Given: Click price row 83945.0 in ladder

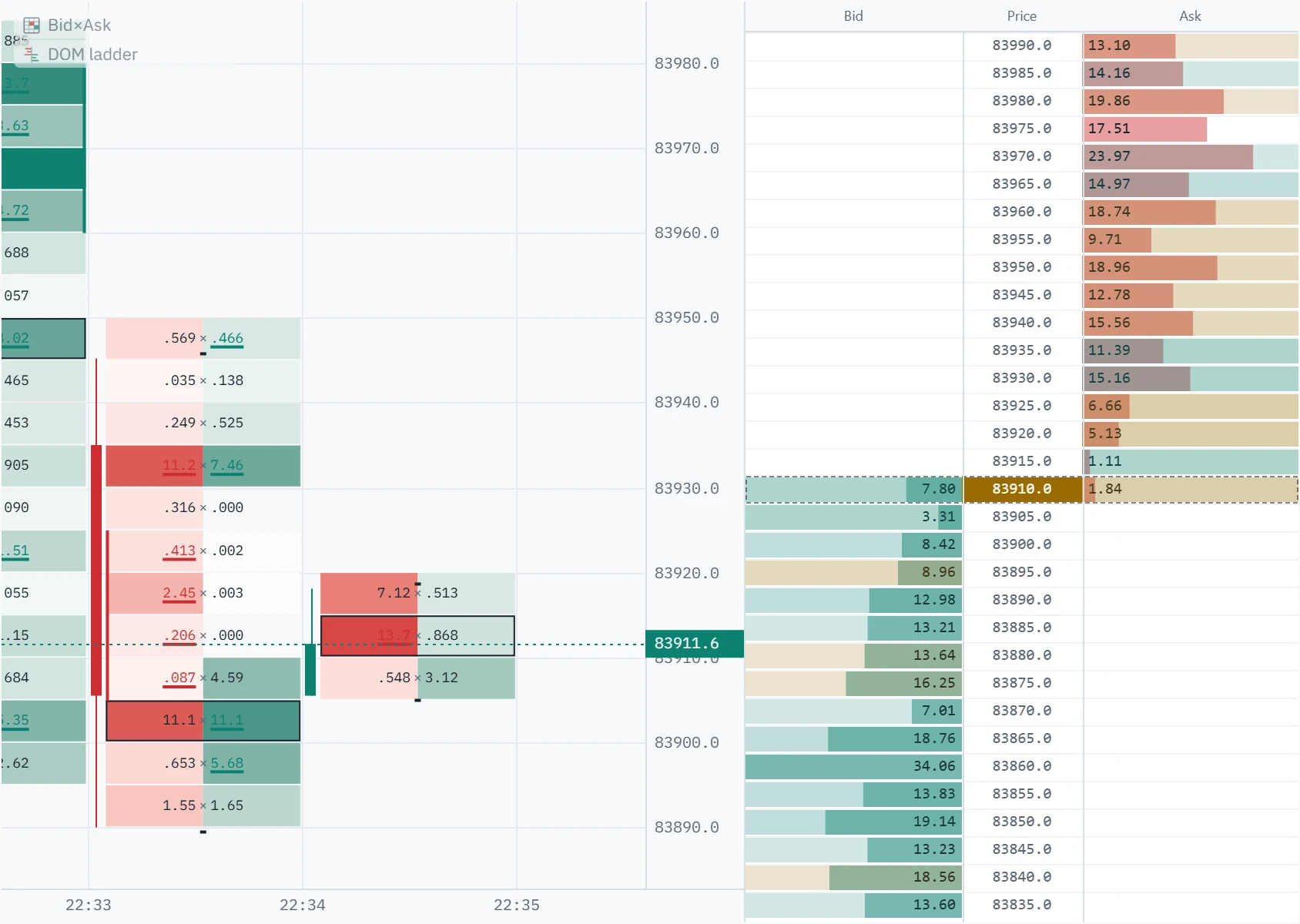Looking at the screenshot, I should click(x=1022, y=295).
